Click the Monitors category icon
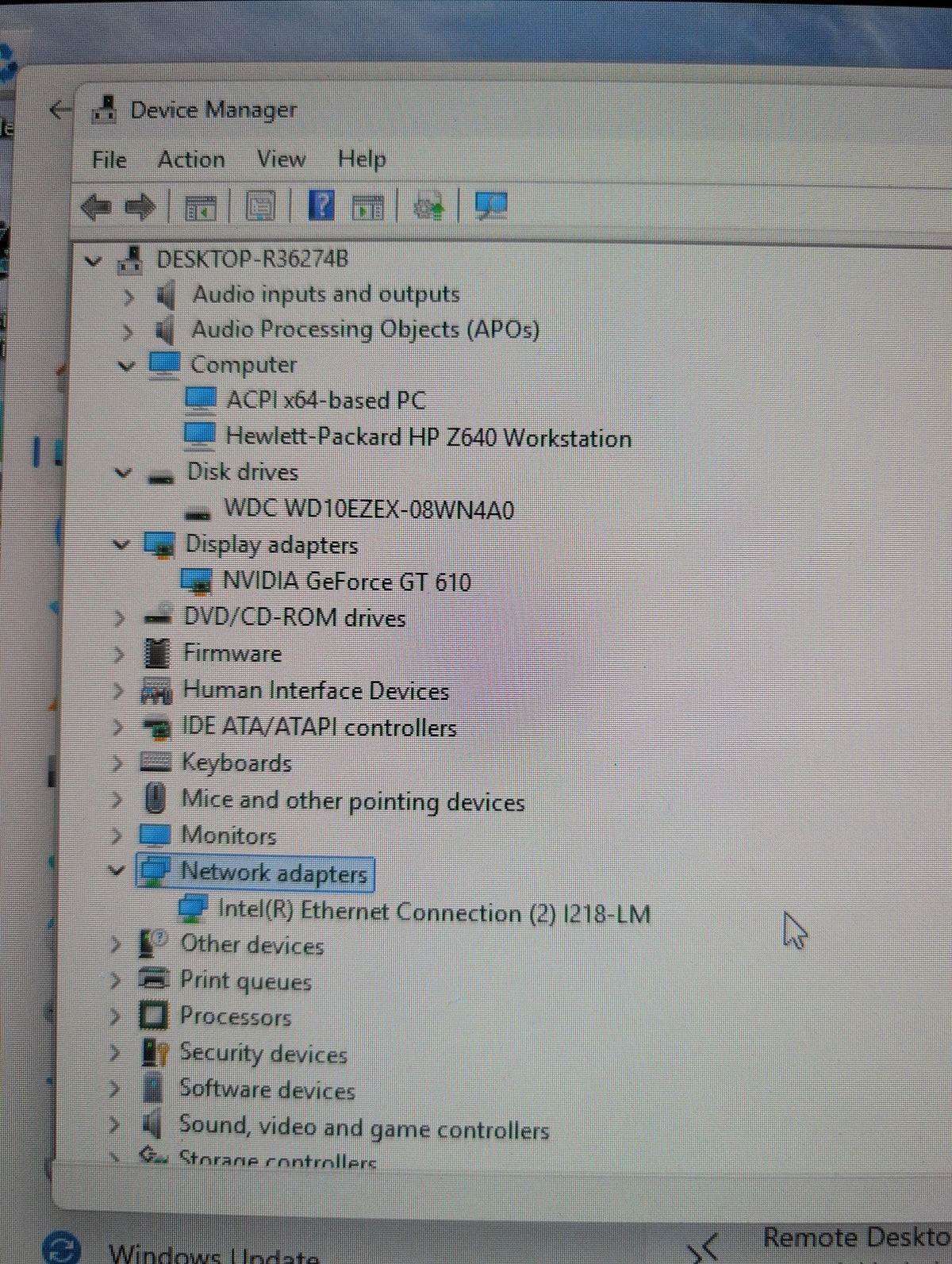The width and height of the screenshot is (952, 1264). coord(154,835)
